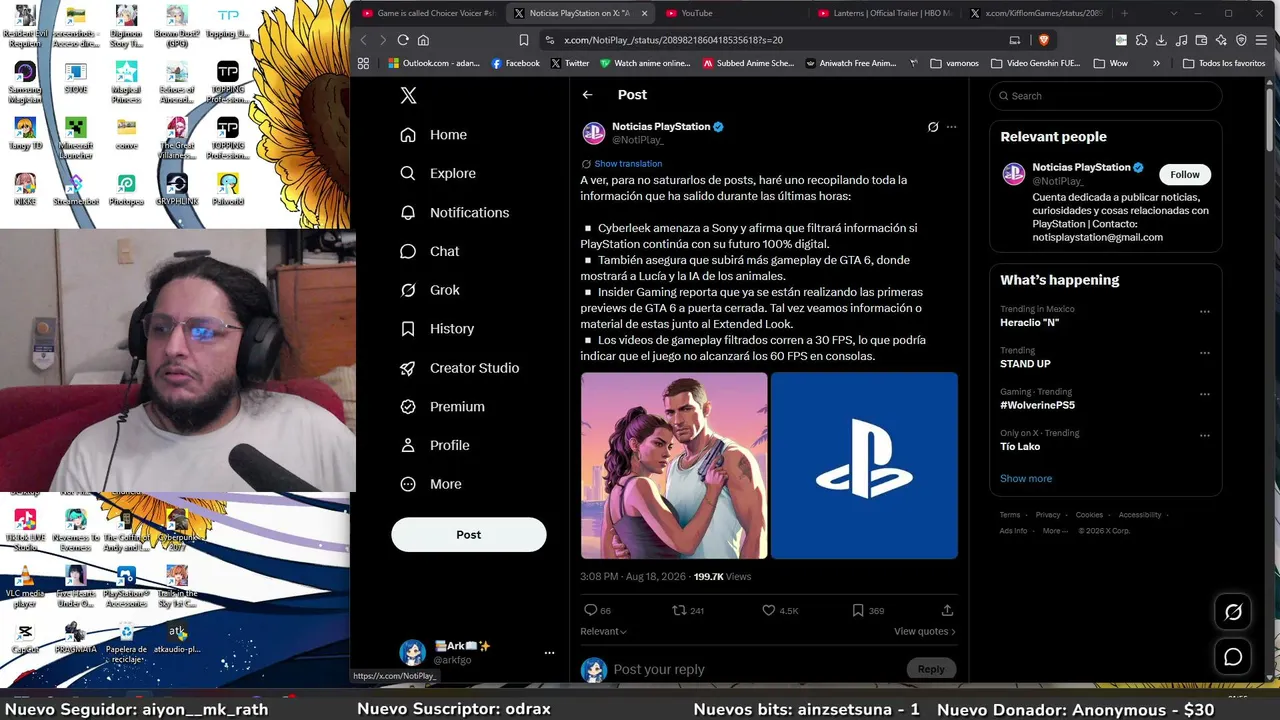Open the floating chat messages button
The width and height of the screenshot is (1280, 720).
click(x=1233, y=657)
